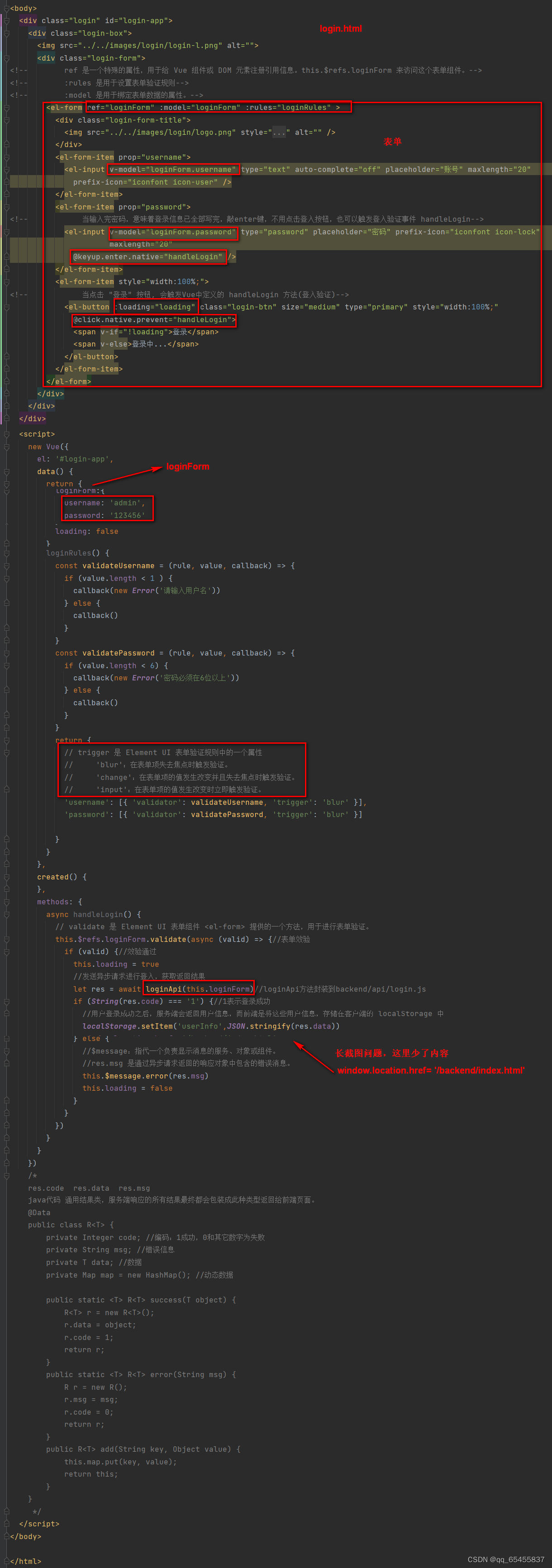This screenshot has width=552, height=1568.
Task: Click loginApi(this.loginForm) call
Action: pos(199,989)
